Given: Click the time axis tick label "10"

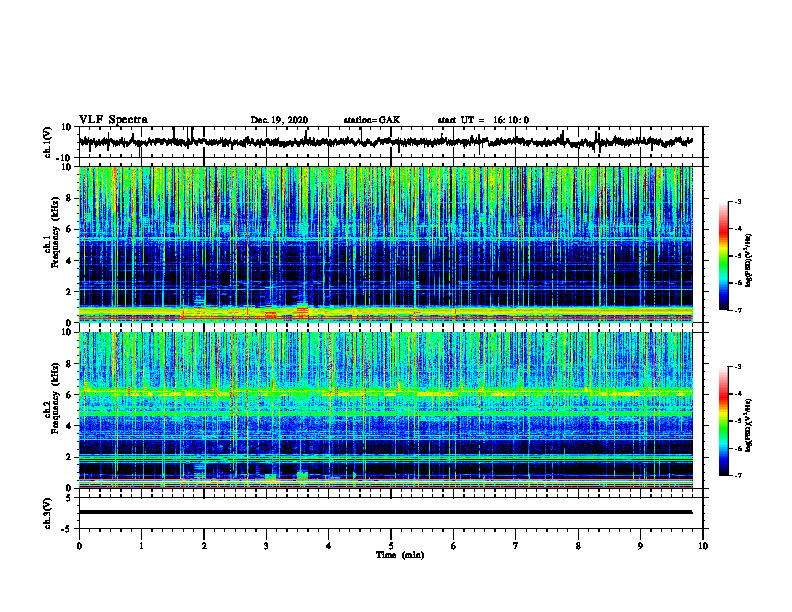Looking at the screenshot, I should (703, 546).
